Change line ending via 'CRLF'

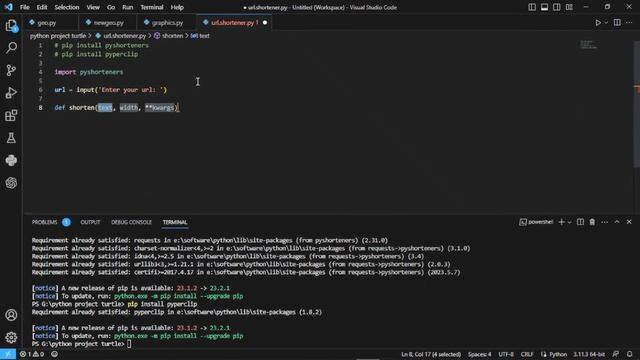527,354
